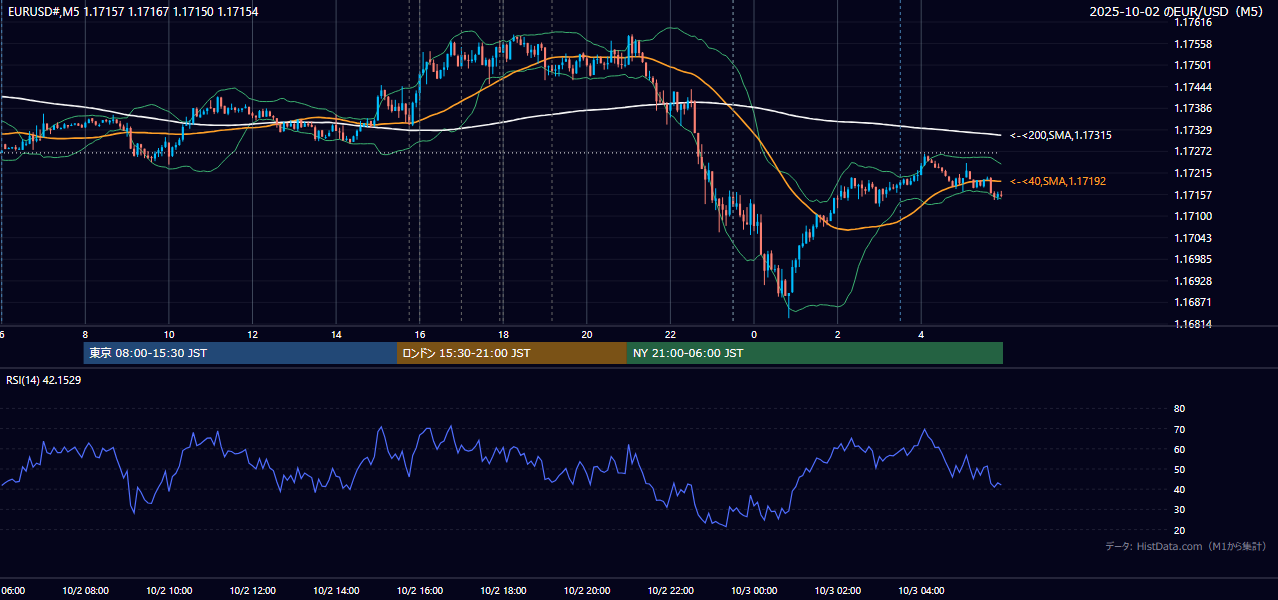Select the 200 SMA label reading 1.17315
Viewport: 1278px width, 600px height.
point(1061,135)
